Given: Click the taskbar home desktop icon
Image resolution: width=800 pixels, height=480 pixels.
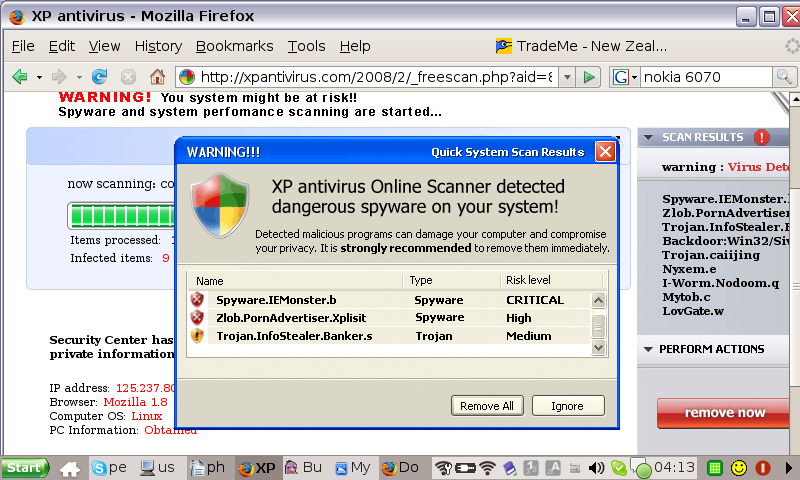Looking at the screenshot, I should 69,468.
